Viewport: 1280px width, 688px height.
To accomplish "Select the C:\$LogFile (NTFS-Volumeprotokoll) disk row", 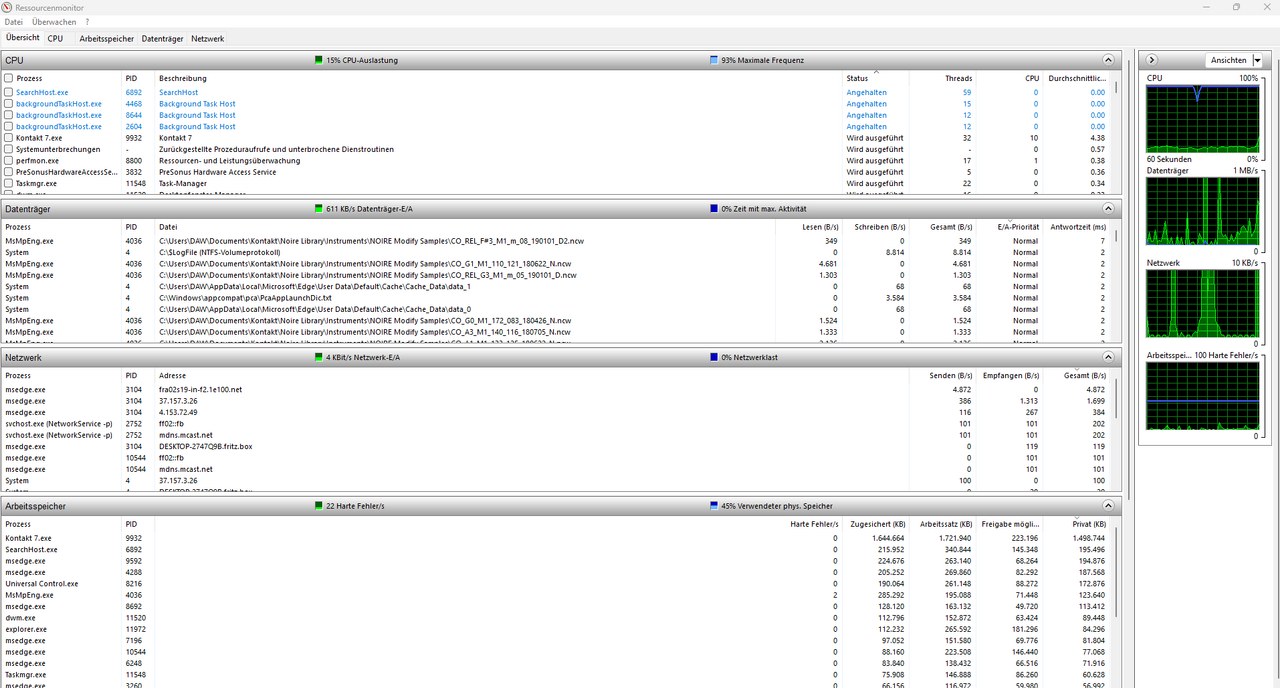I will (x=557, y=252).
